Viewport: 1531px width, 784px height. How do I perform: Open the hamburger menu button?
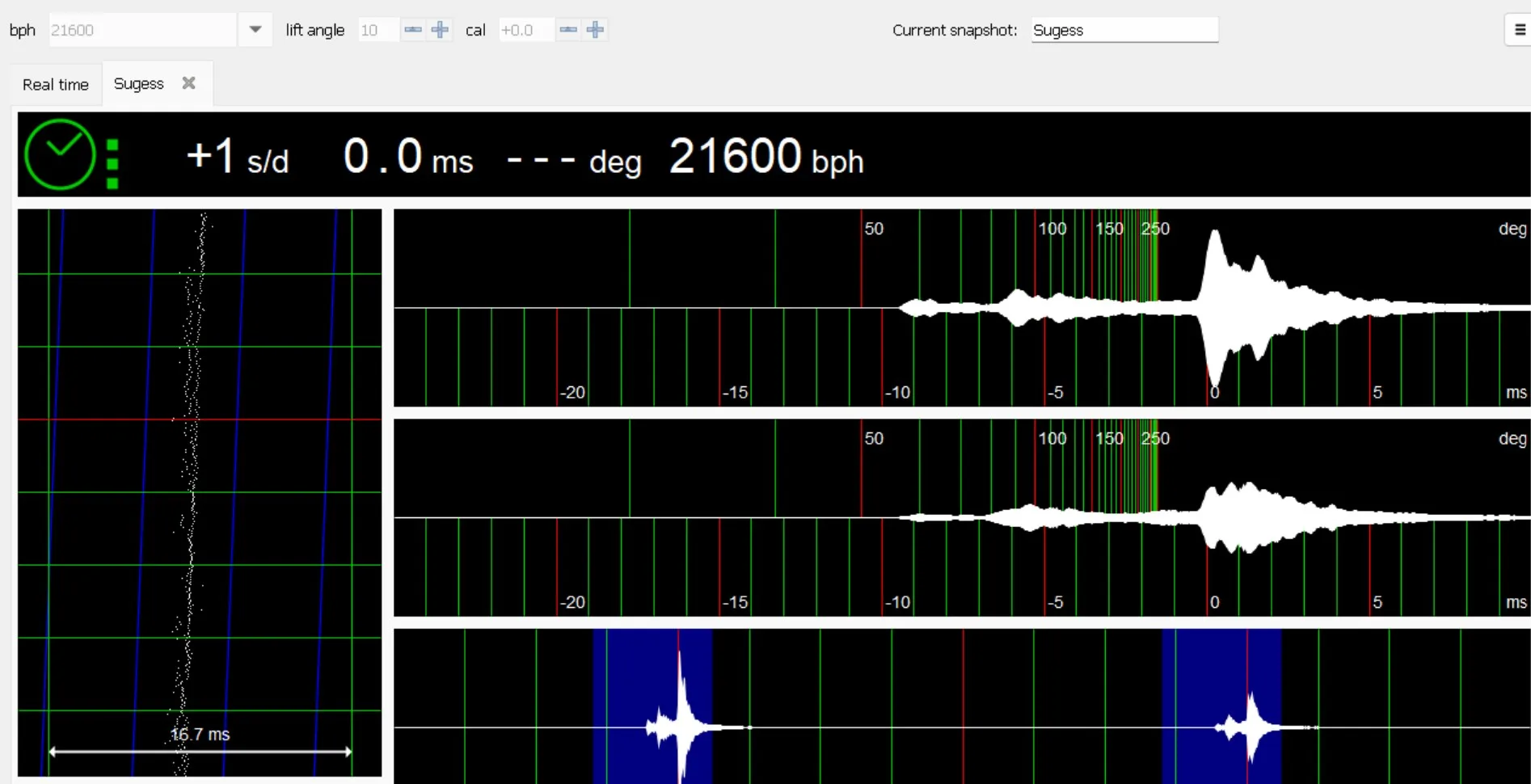(1519, 30)
